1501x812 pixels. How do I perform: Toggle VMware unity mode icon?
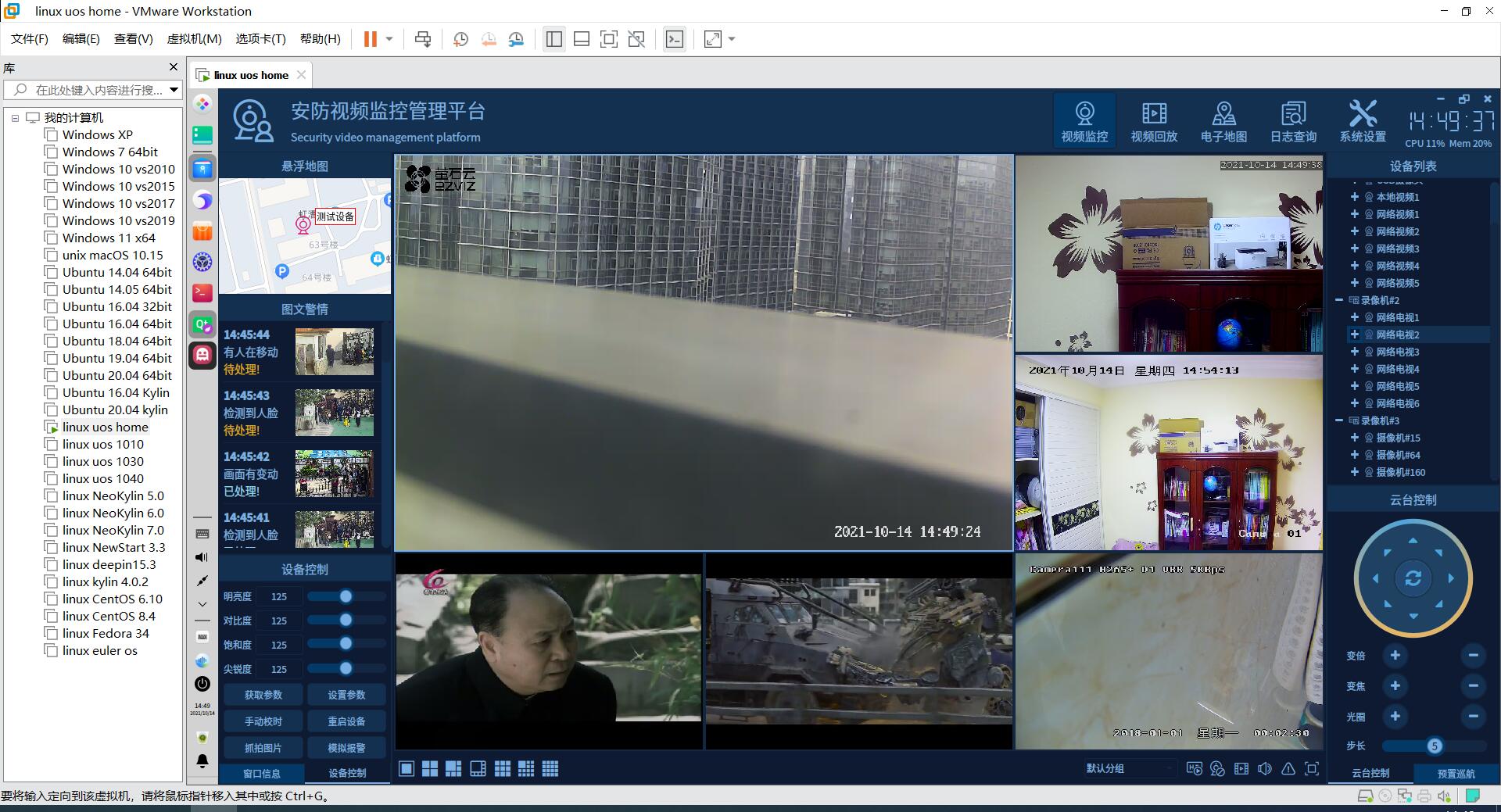(636, 39)
